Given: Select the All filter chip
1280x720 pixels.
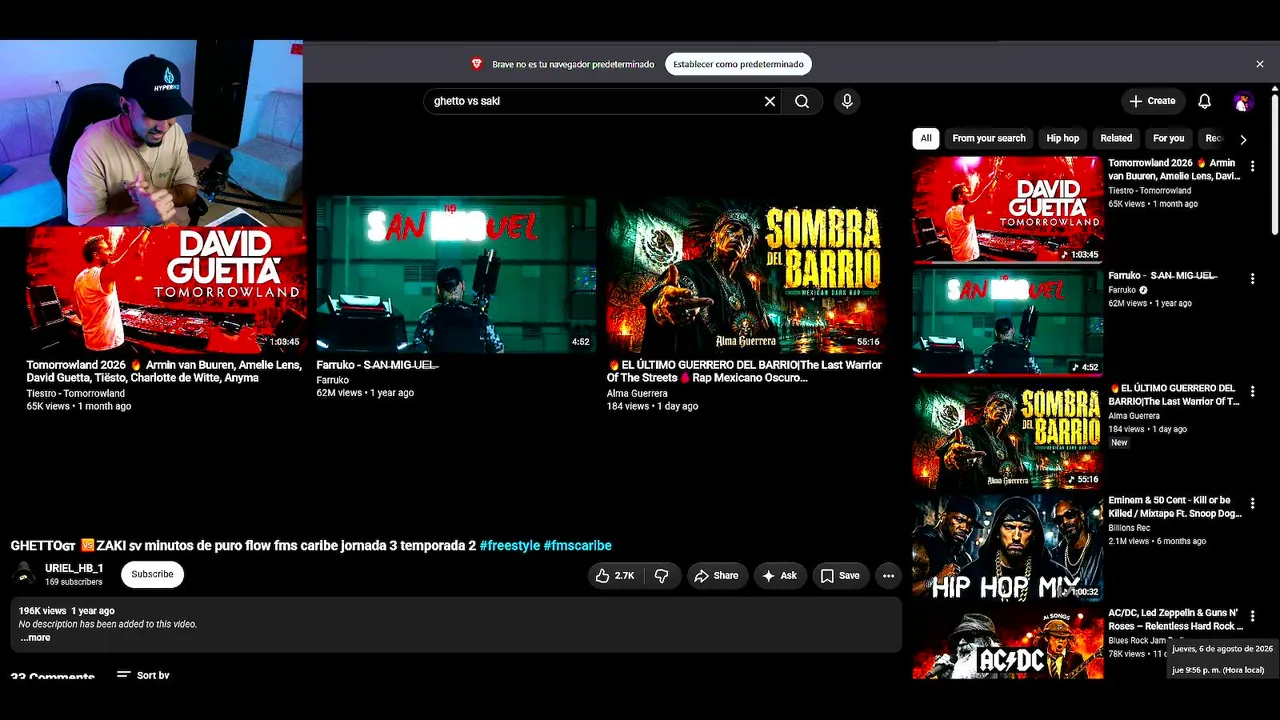Looking at the screenshot, I should tap(926, 139).
